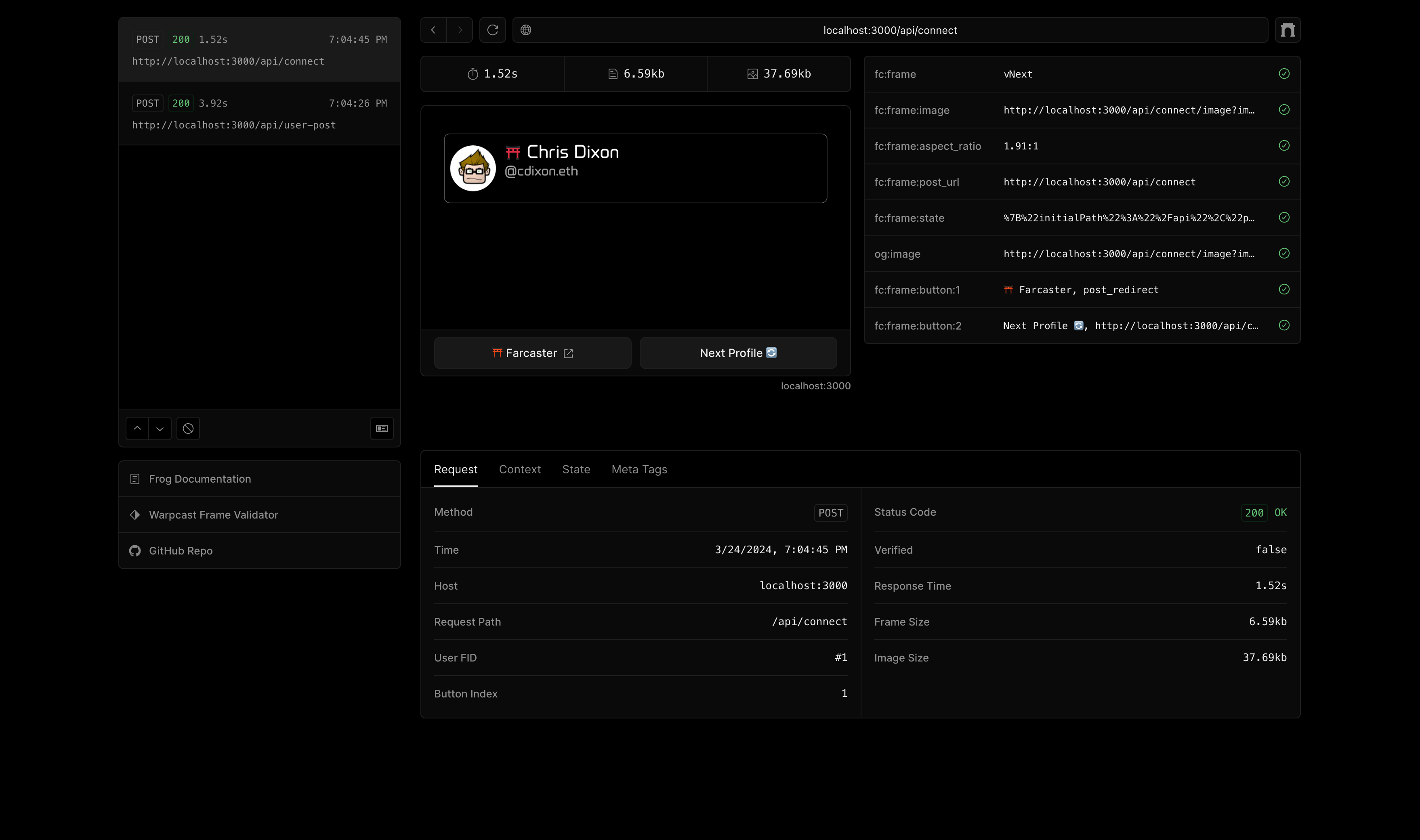Open the Meta Tags tab

click(639, 469)
